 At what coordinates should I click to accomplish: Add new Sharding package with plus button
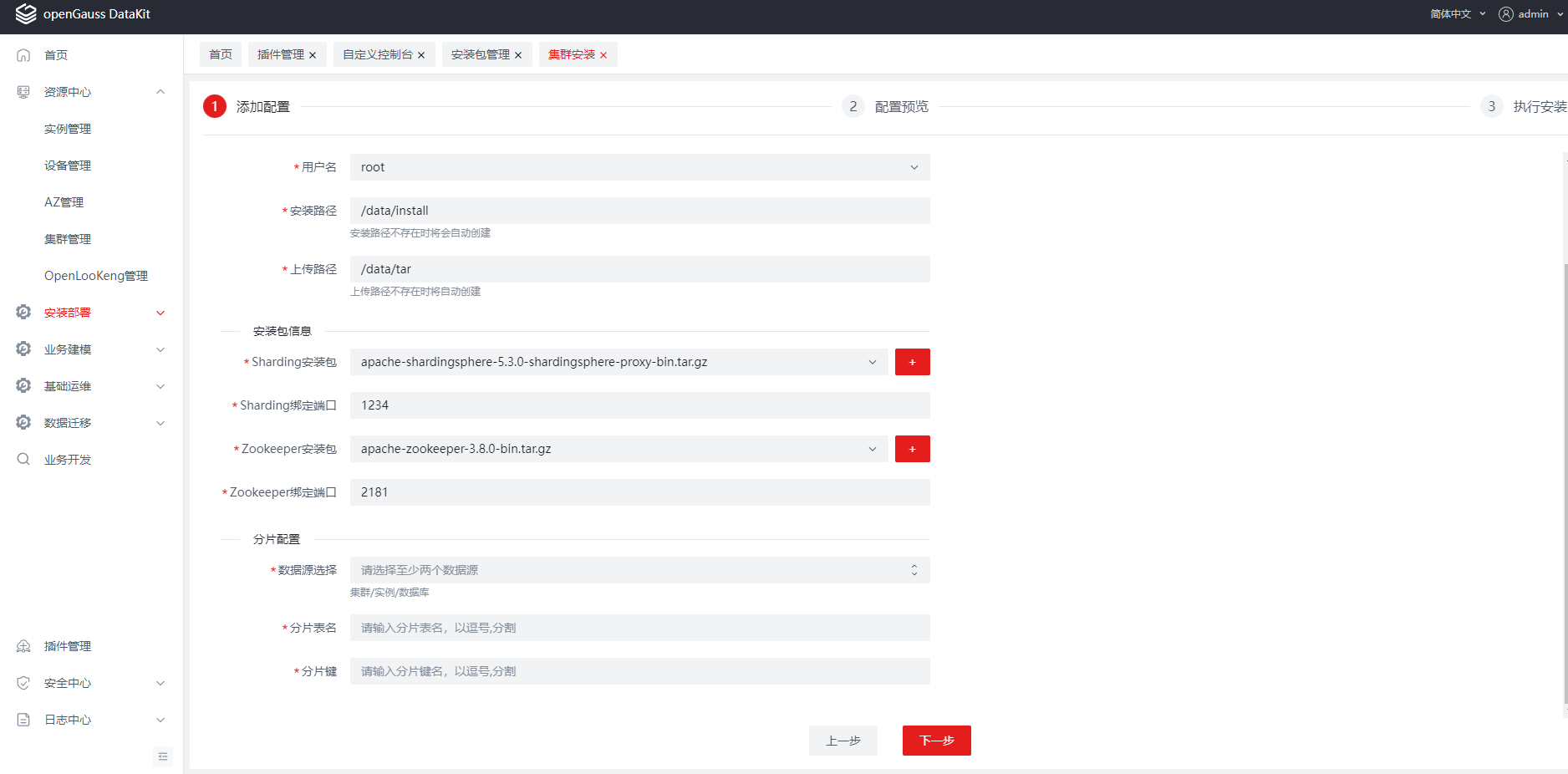point(912,362)
